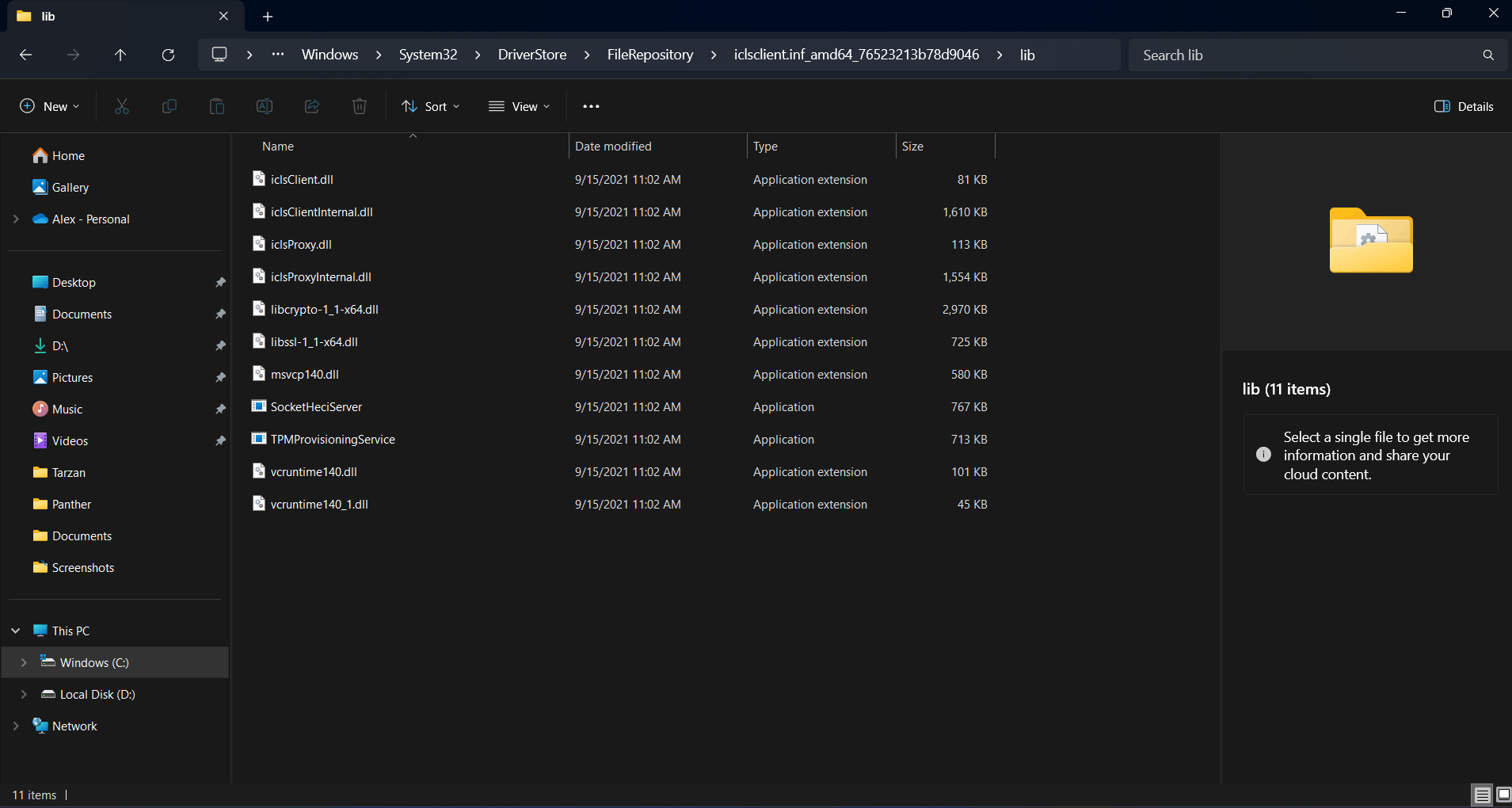The width and height of the screenshot is (1512, 808).
Task: Switch to large thumbnails view in status bar
Action: point(1502,795)
